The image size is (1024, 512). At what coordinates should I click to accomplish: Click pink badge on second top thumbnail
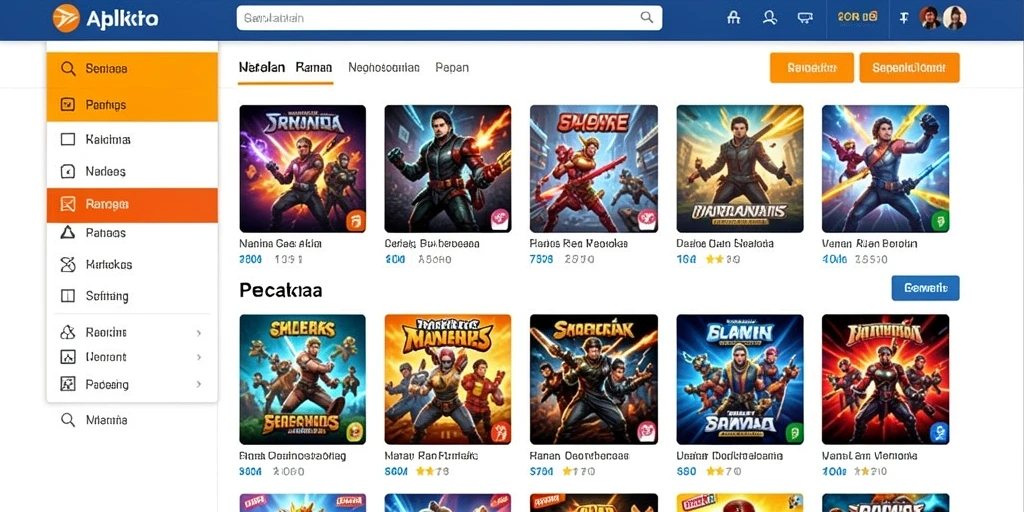tap(500, 220)
